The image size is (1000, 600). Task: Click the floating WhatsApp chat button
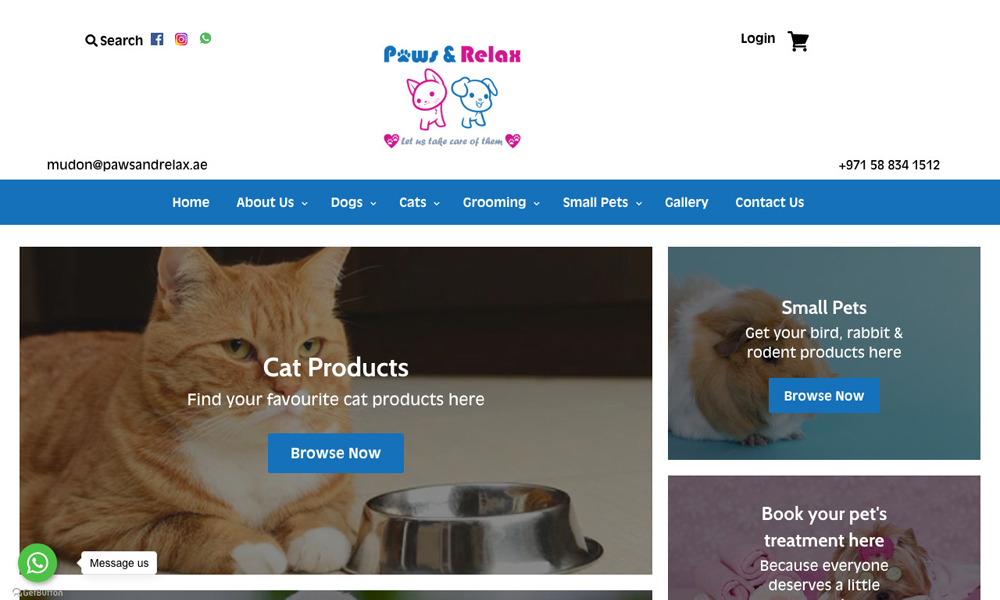[38, 562]
